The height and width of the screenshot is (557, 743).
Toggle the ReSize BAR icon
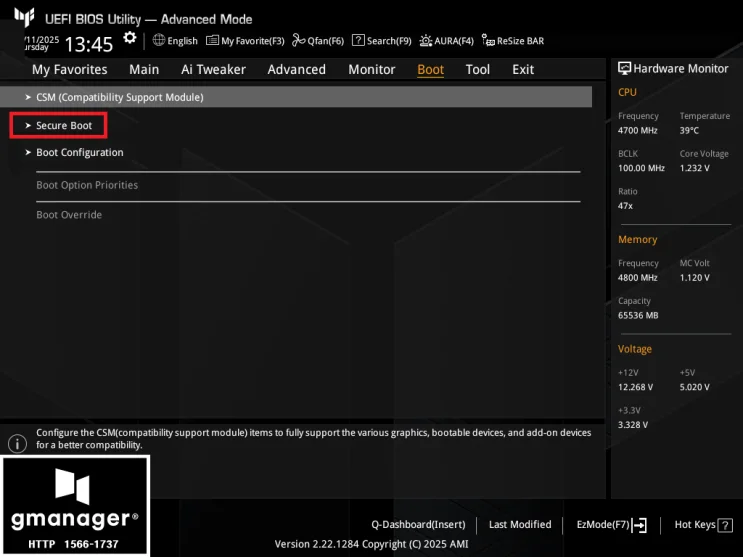click(x=488, y=40)
